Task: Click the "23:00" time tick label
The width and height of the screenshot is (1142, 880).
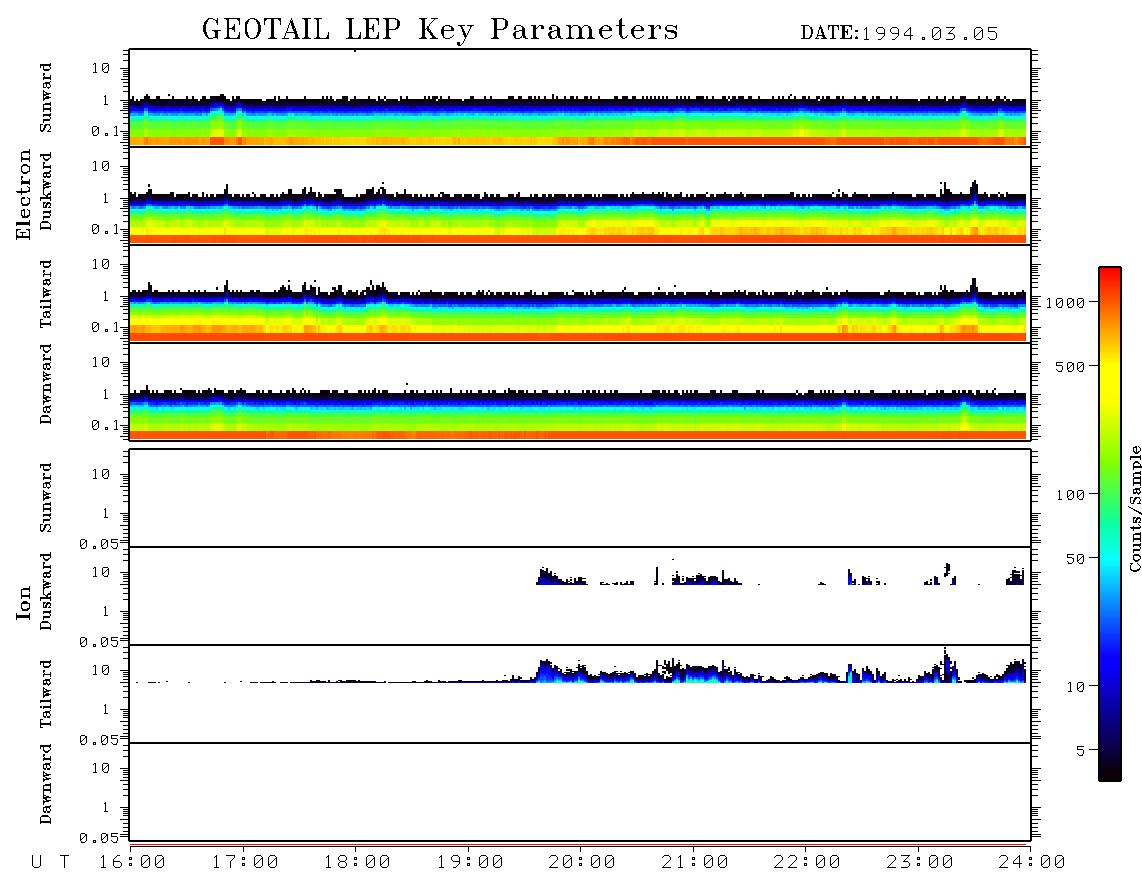Action: coord(921,863)
